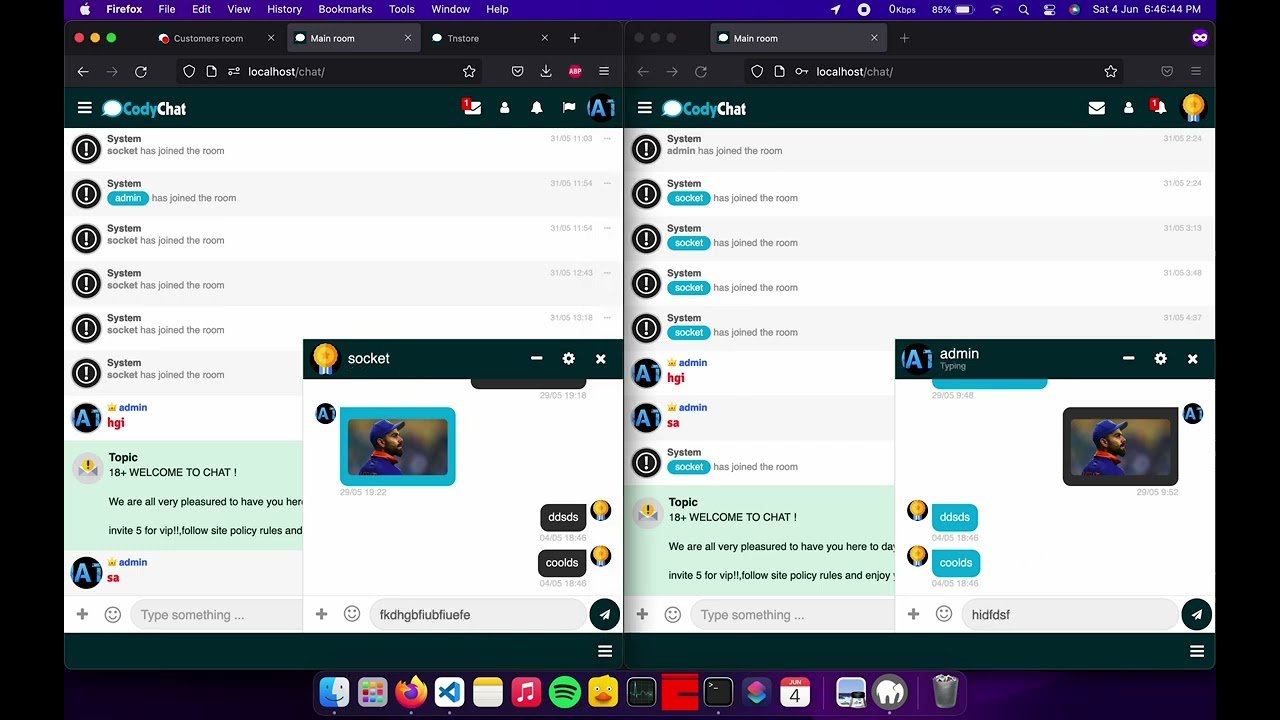Toggle bookmark star in the address bar

point(469,71)
